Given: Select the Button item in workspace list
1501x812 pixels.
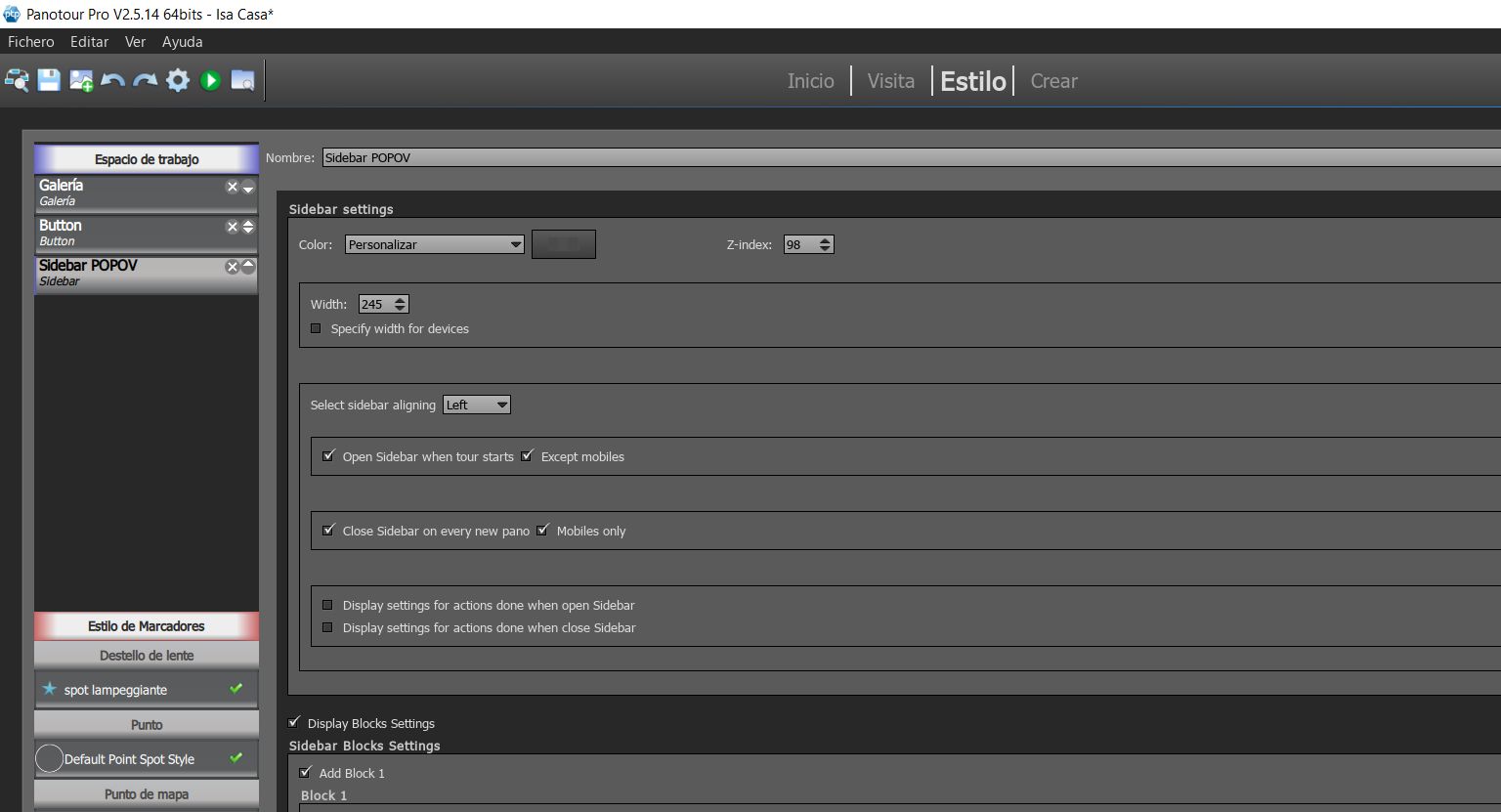Looking at the screenshot, I should click(127, 233).
